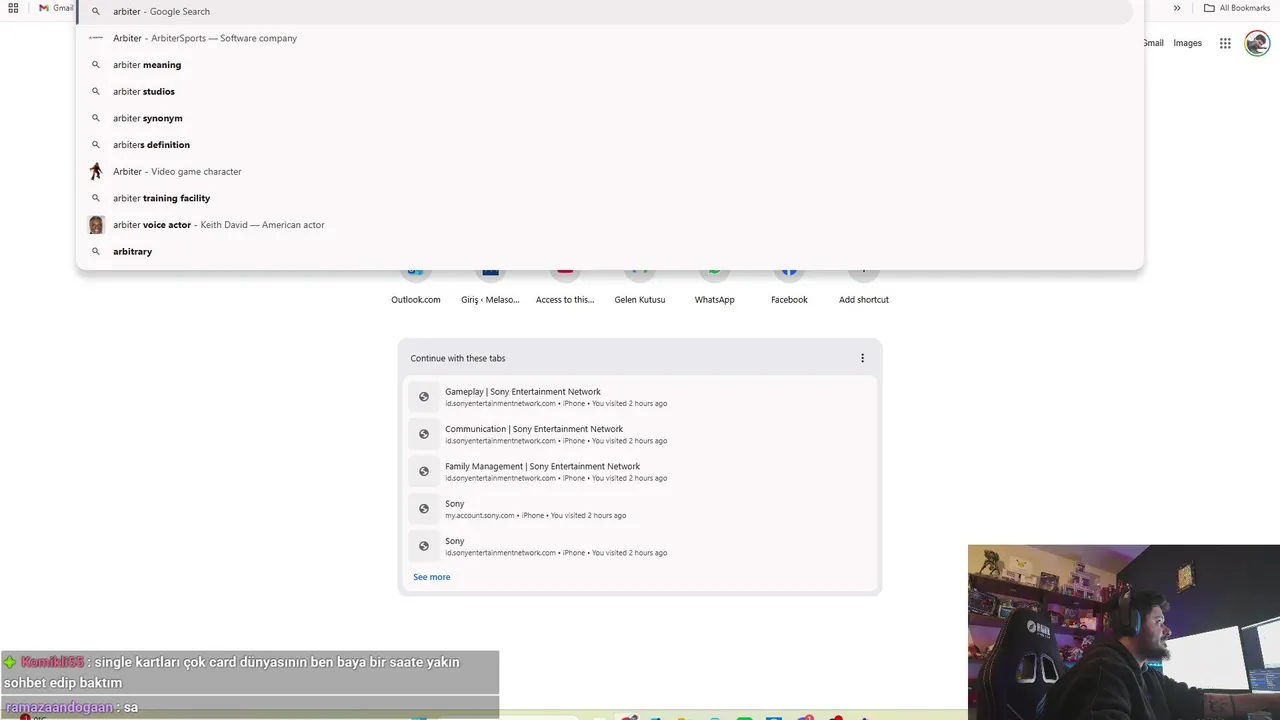Open the Google apps grid launcher

tap(1225, 43)
